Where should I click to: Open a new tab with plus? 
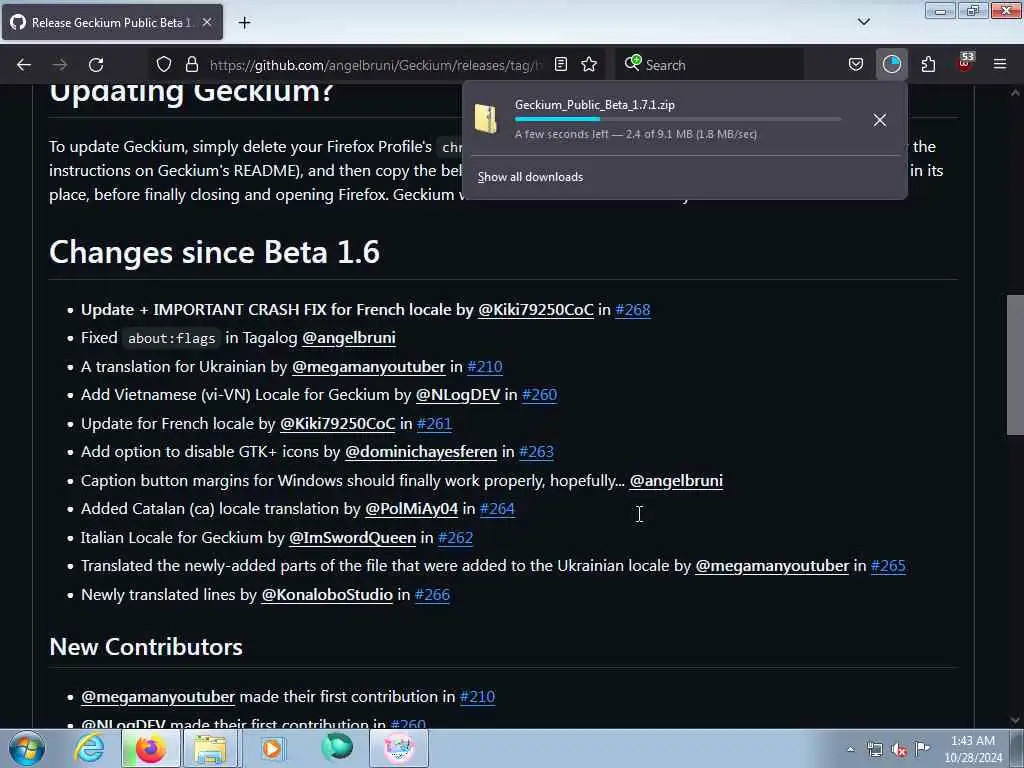tap(244, 23)
